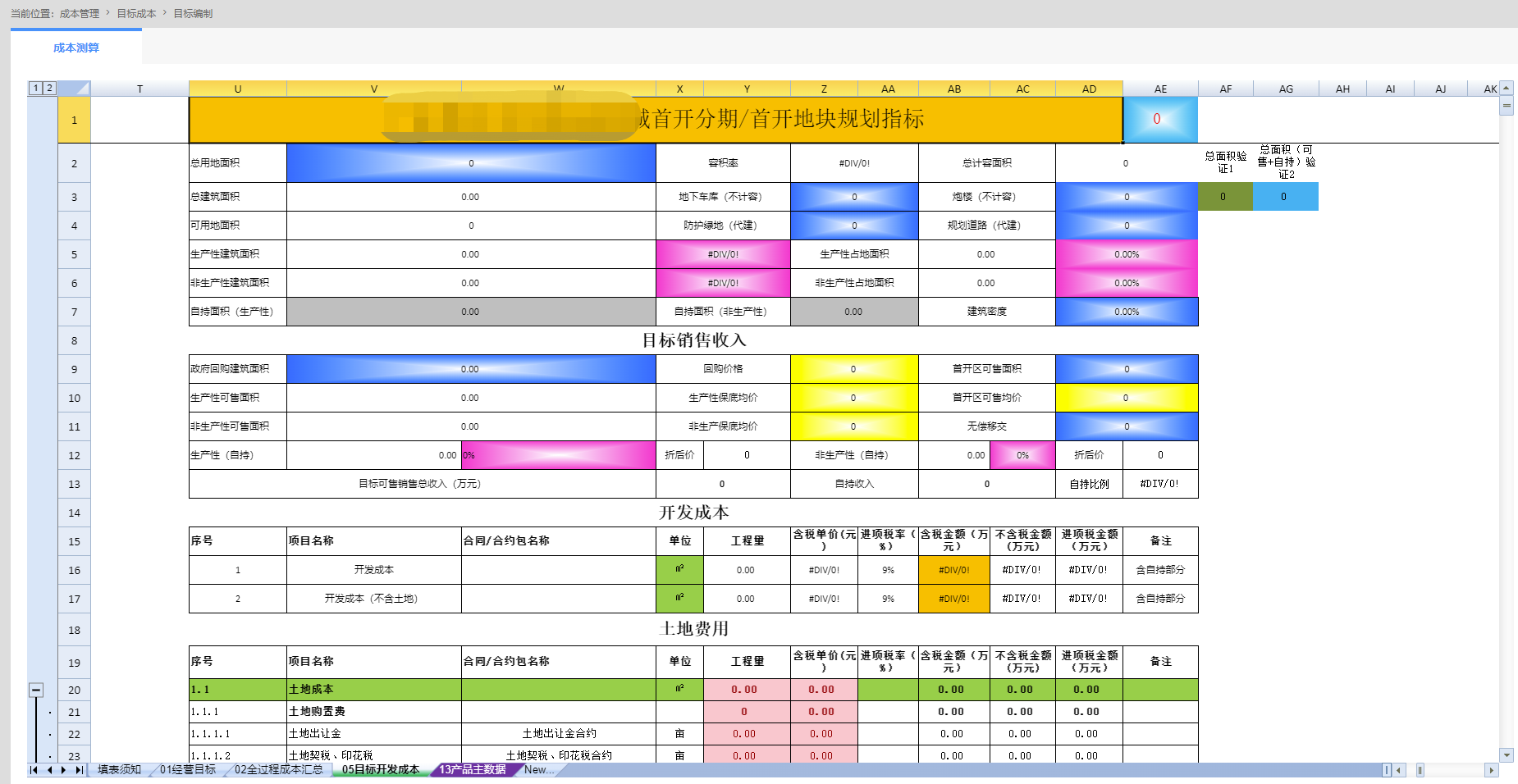Image resolution: width=1518 pixels, height=784 pixels.
Task: Jump to last sheet using navigation arrow
Action: pos(79,770)
